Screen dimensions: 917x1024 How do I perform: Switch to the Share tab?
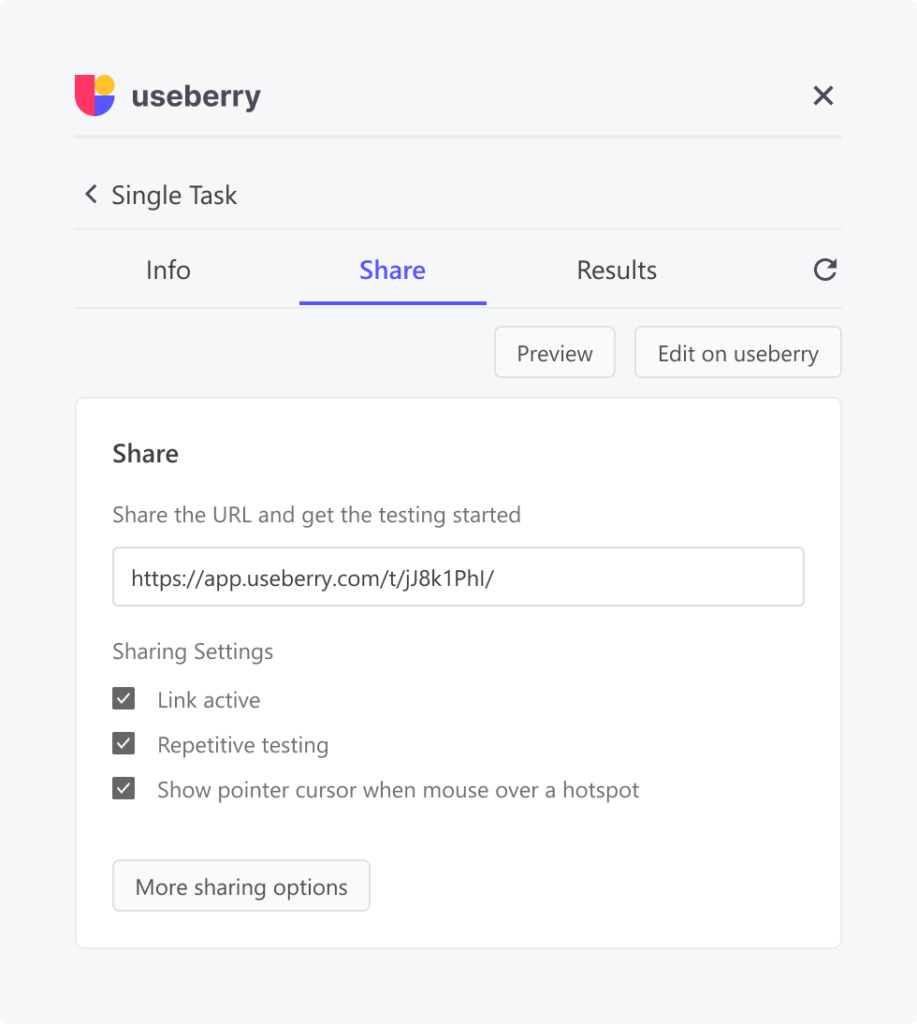(393, 270)
